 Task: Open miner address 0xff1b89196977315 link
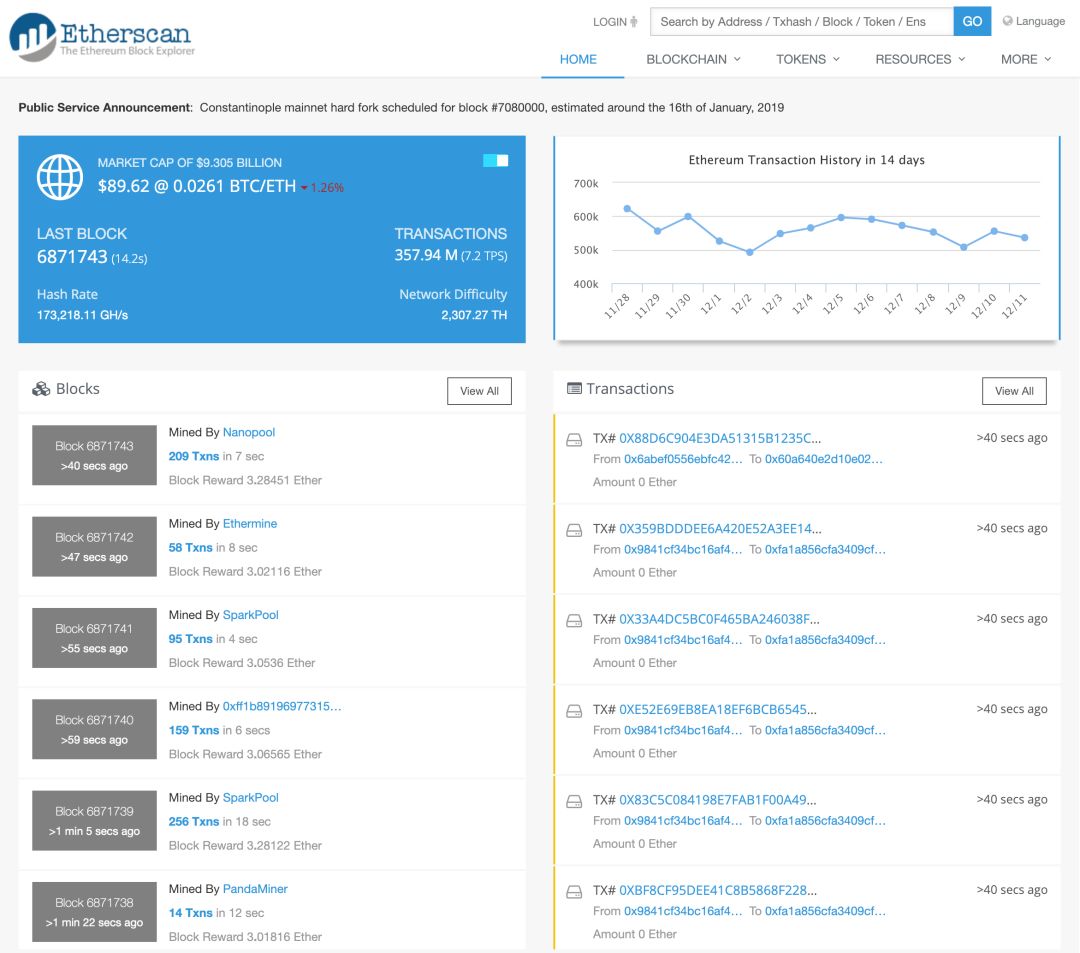[x=282, y=706]
